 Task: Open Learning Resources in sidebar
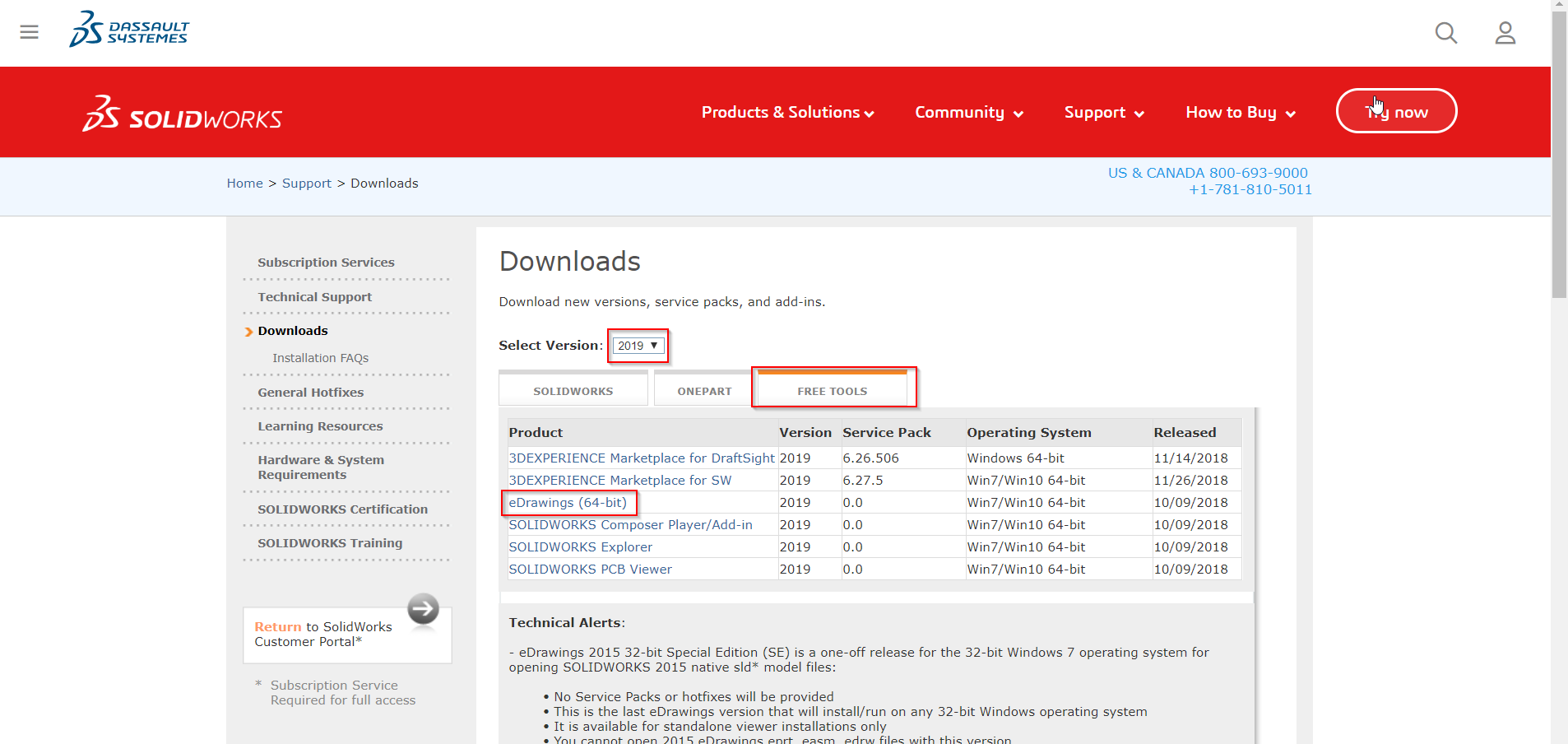click(320, 426)
